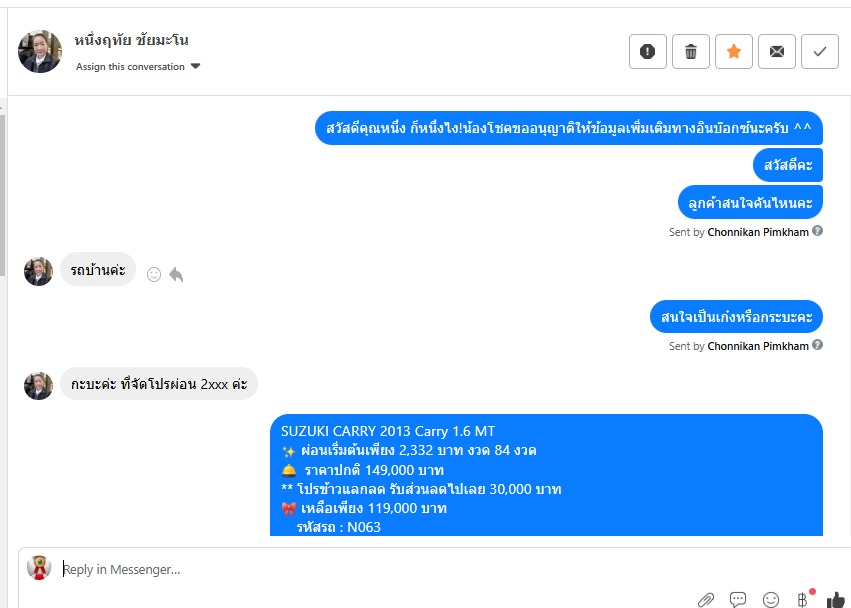
Task: Delete conversation using trash icon
Action: [690, 52]
